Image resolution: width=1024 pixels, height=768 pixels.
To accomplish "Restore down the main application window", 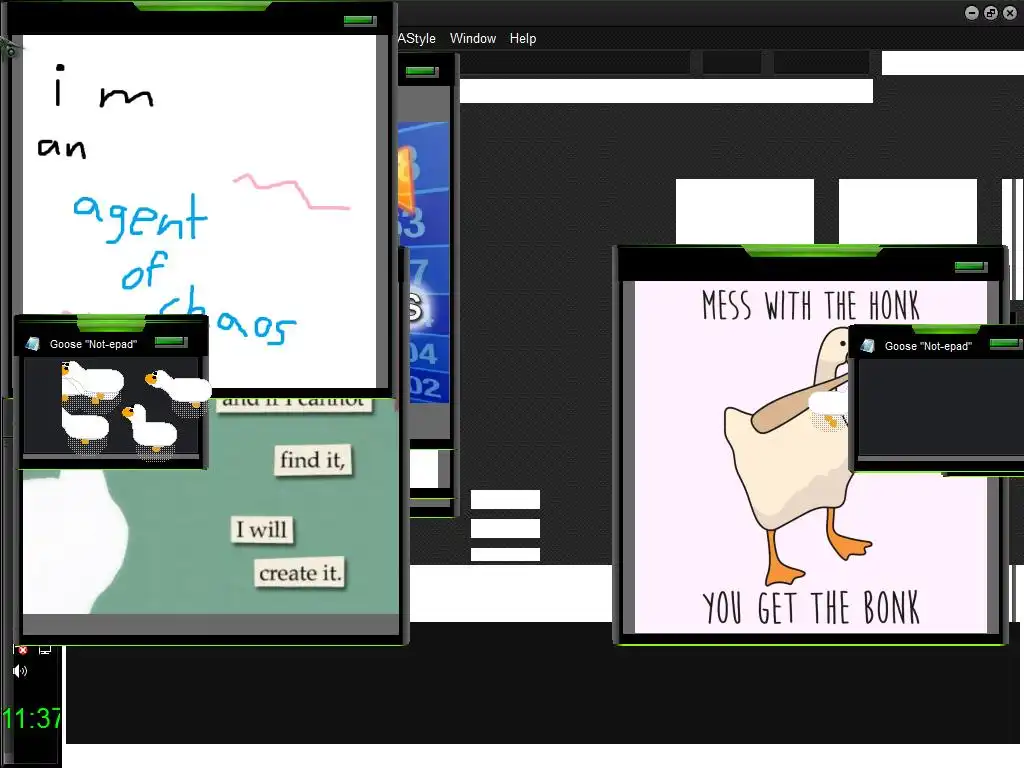I will coord(991,13).
